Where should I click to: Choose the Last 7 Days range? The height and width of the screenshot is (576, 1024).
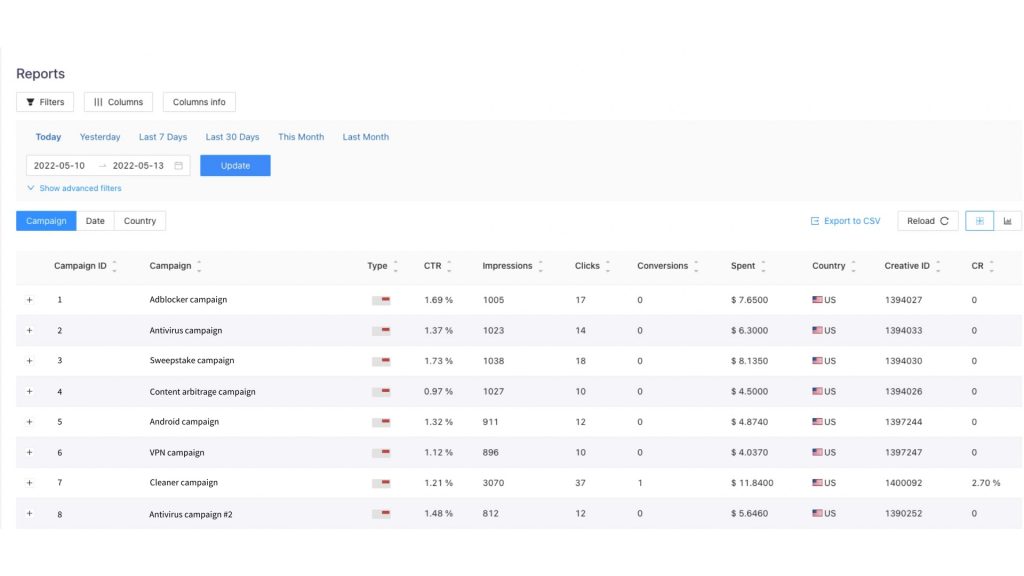pyautogui.click(x=163, y=137)
